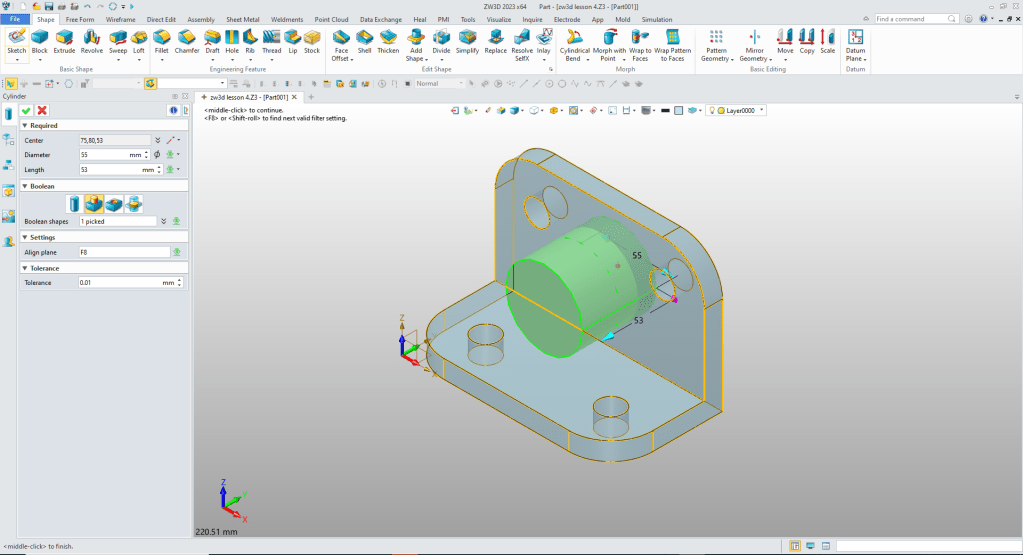Switch to the last Boolean mode (intersect)

[x=134, y=204]
